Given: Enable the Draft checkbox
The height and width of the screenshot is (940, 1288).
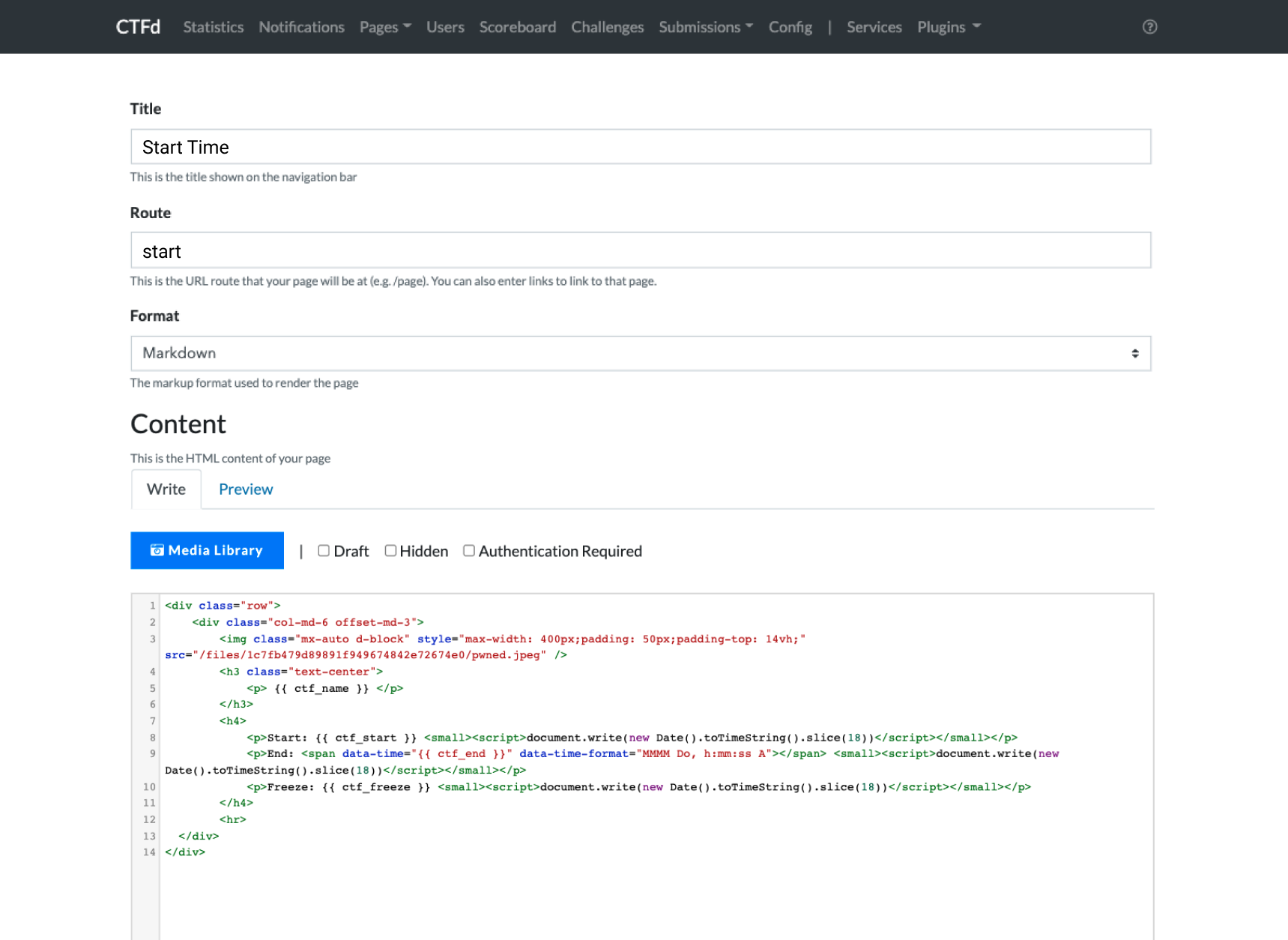Looking at the screenshot, I should 324,551.
